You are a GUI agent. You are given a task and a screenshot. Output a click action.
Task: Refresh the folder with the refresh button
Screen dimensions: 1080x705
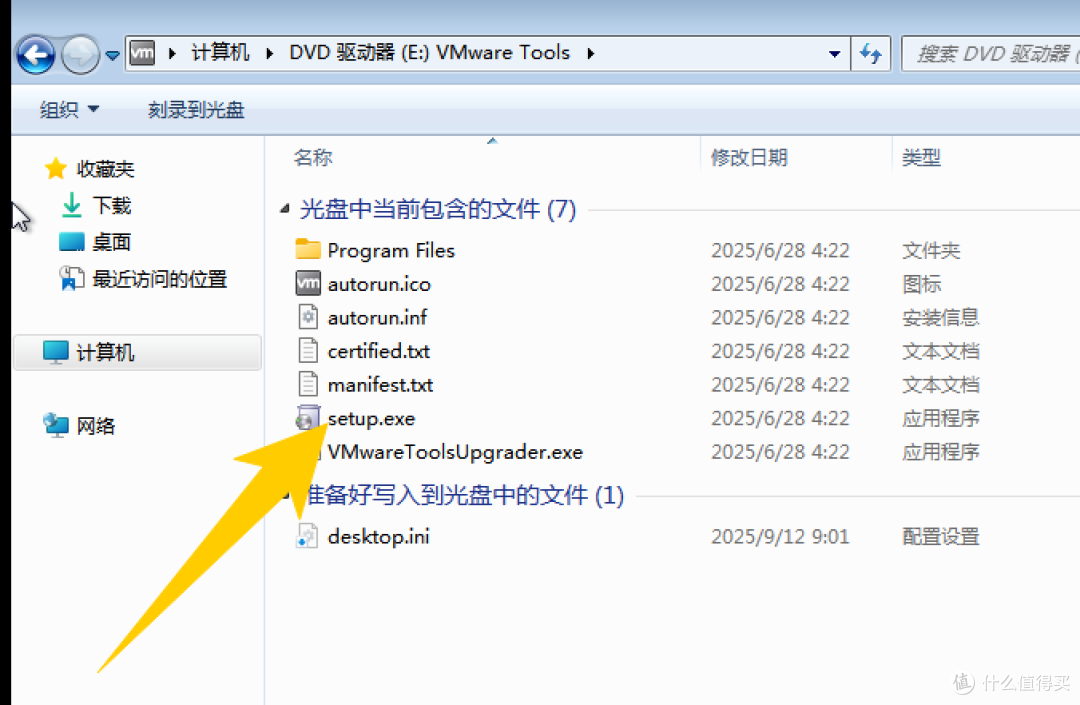click(x=871, y=54)
